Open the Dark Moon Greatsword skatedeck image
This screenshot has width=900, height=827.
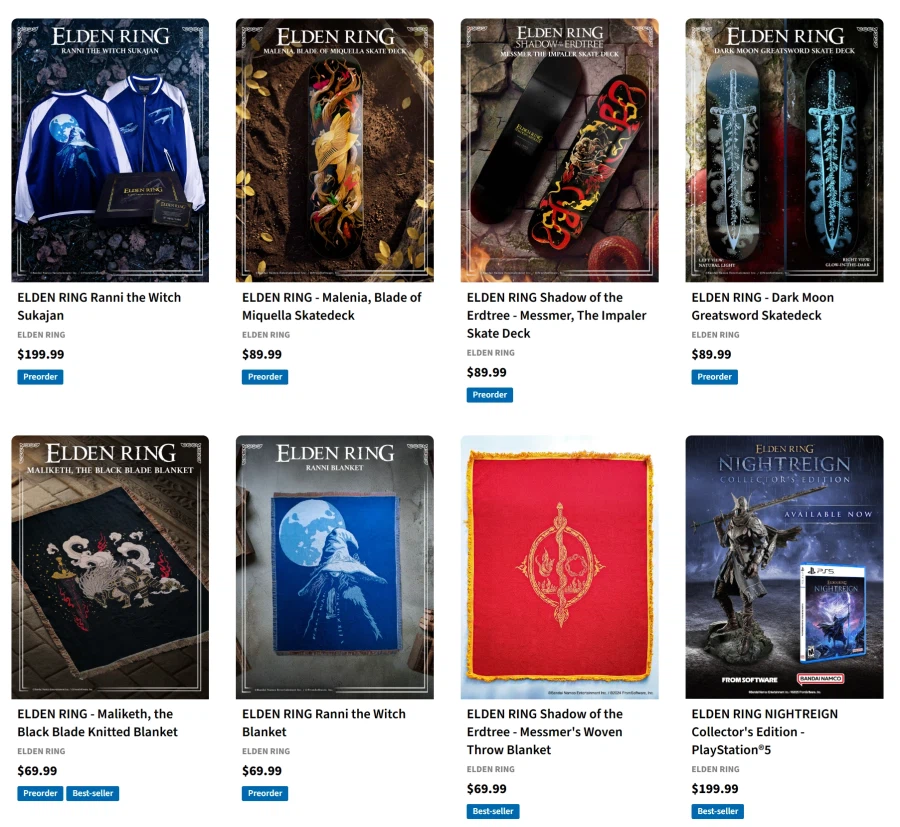pos(785,150)
